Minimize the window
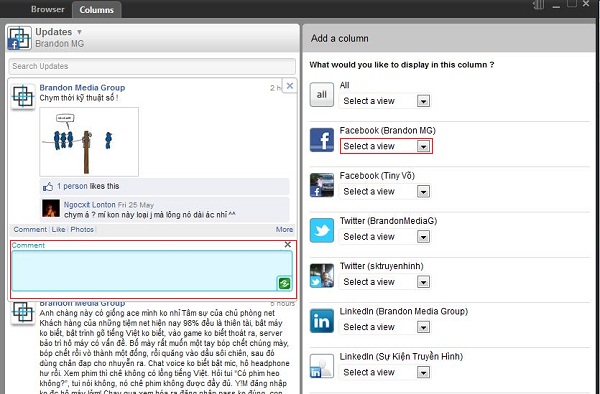Image resolution: width=600 pixels, height=394 pixels. (x=556, y=7)
